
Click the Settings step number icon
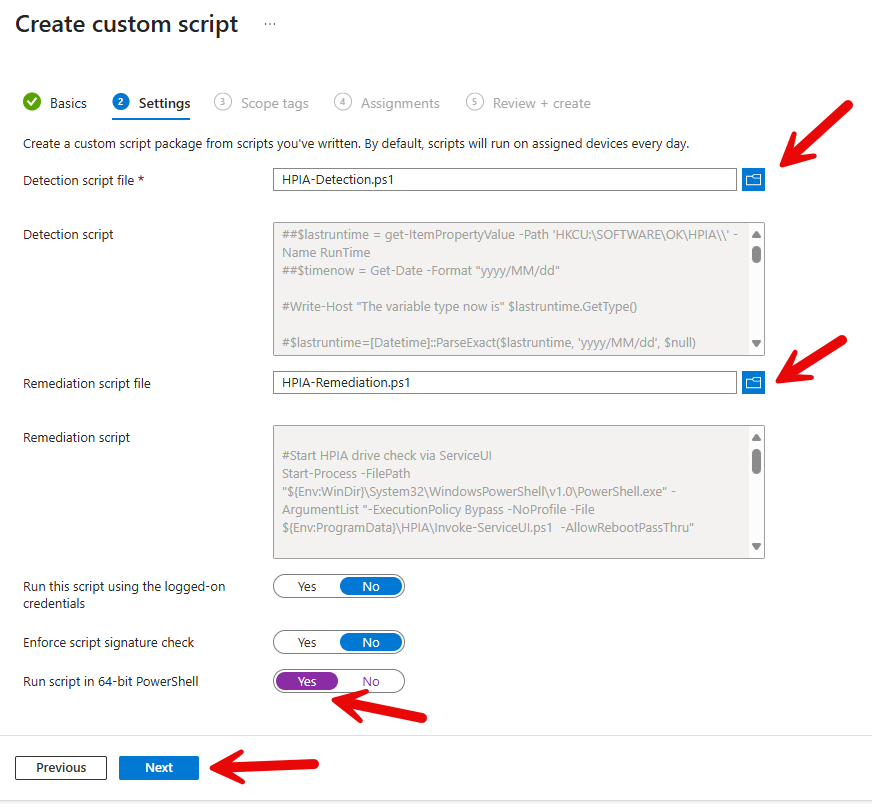(121, 102)
